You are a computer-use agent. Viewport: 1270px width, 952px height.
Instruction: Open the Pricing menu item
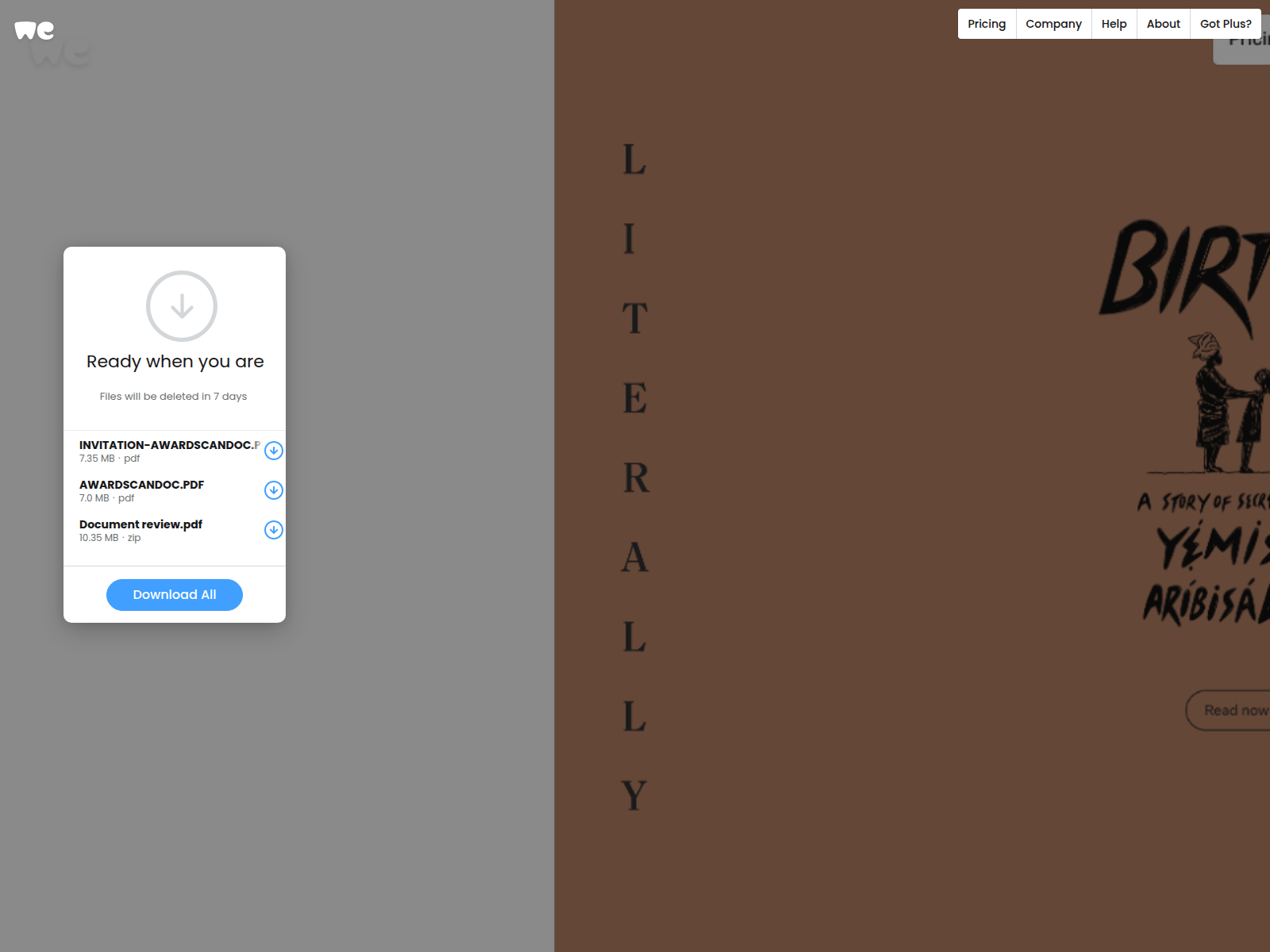(x=987, y=24)
